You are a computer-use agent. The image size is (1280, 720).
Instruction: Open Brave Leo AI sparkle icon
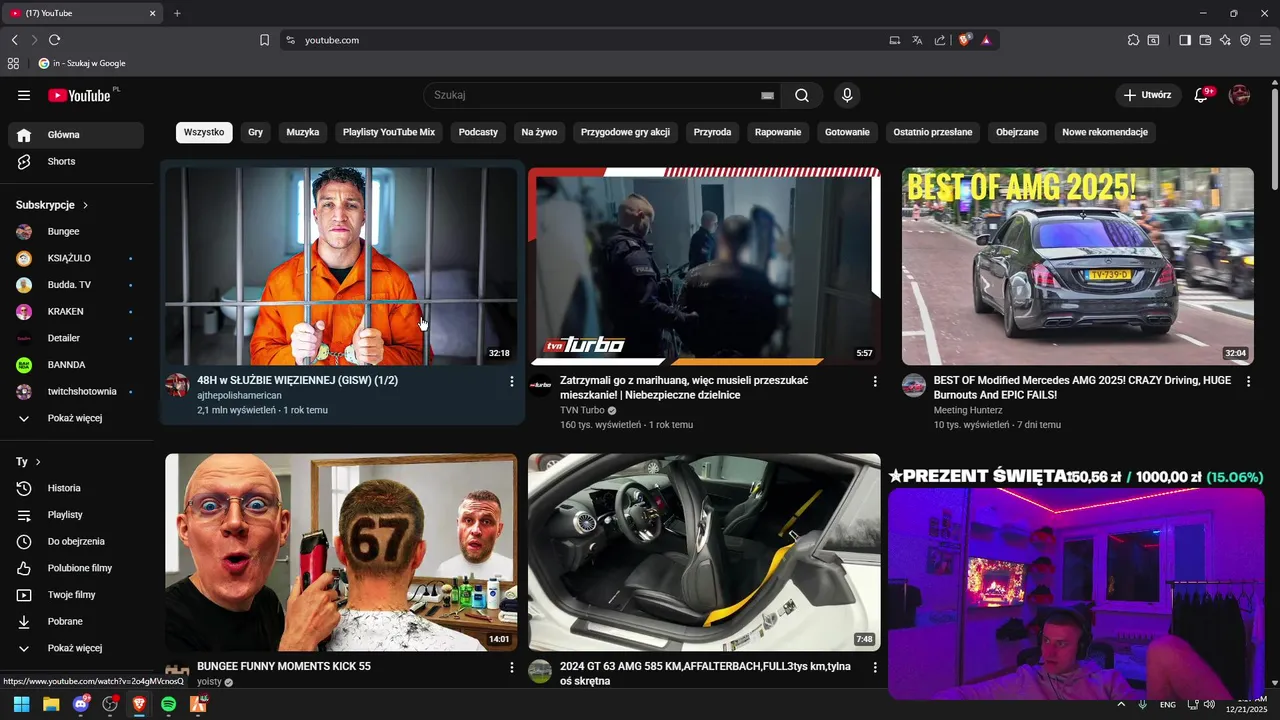pyautogui.click(x=1225, y=40)
